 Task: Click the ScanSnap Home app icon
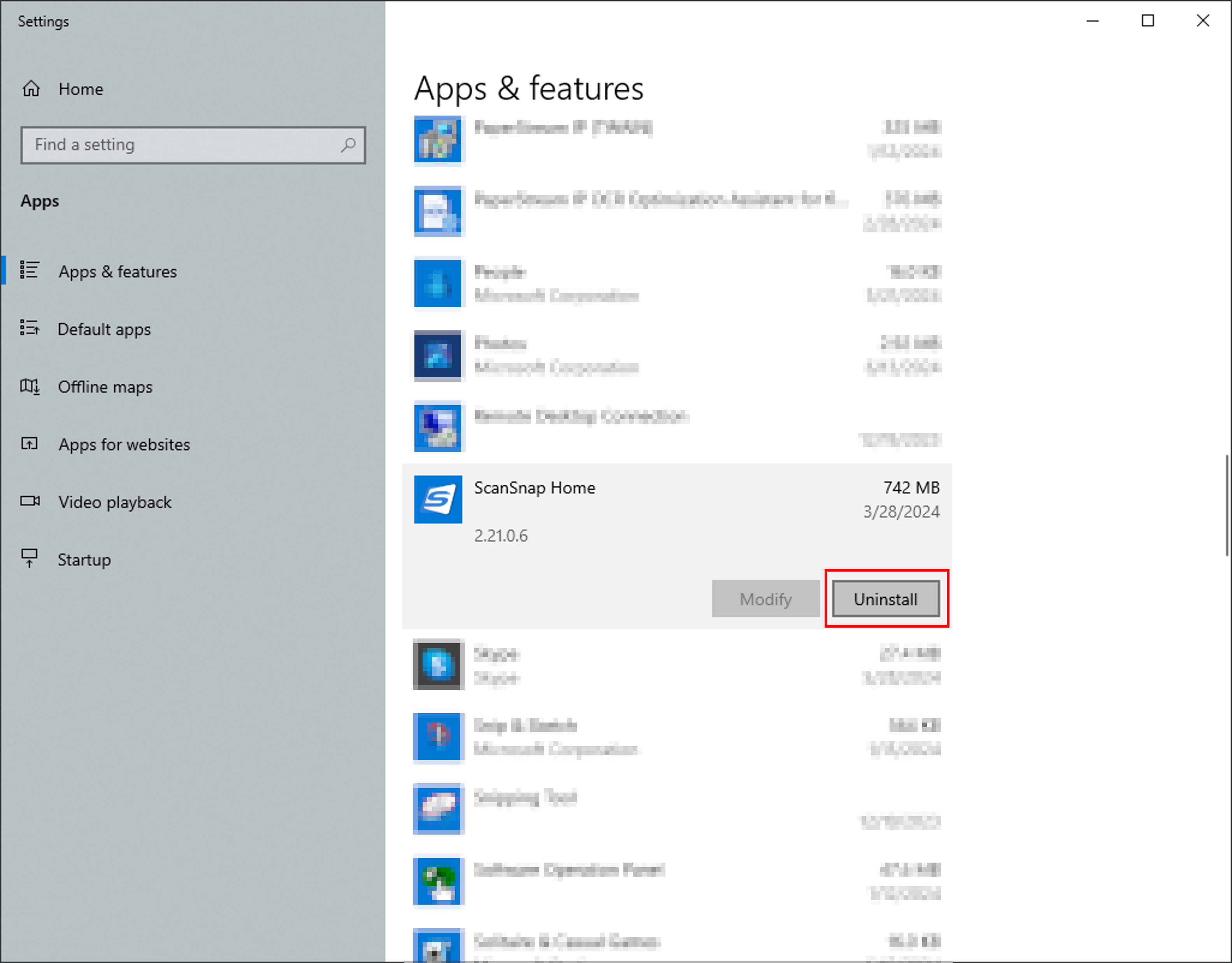pos(438,499)
